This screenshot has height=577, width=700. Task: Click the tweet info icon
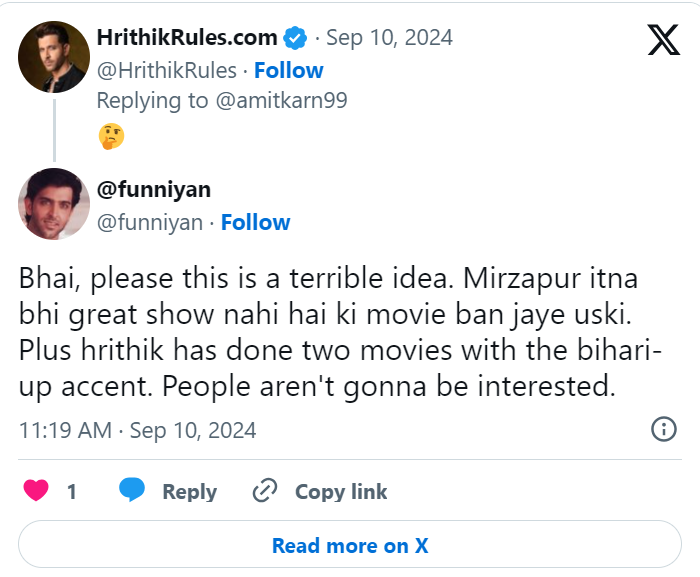[663, 430]
